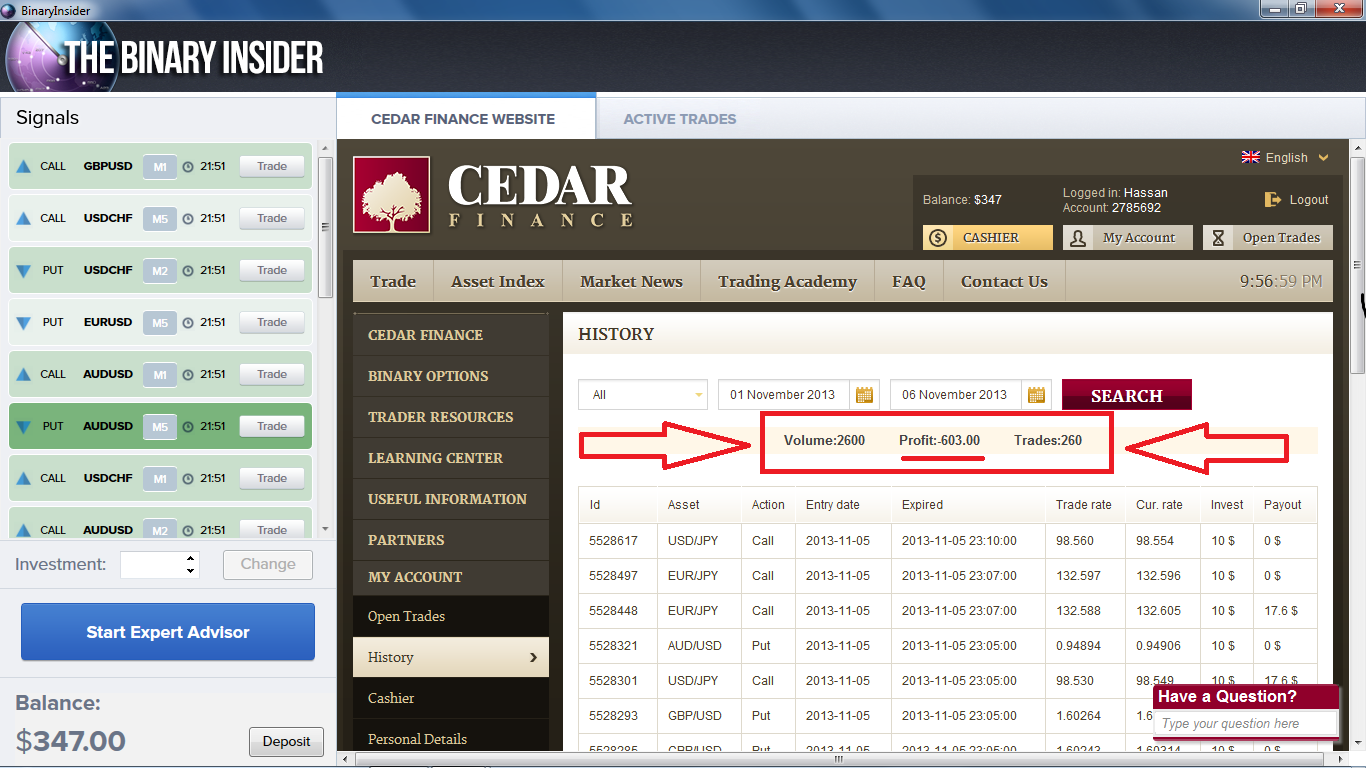Click the down arrow on USDCHF PUT signal
The height and width of the screenshot is (768, 1366).
[x=24, y=271]
